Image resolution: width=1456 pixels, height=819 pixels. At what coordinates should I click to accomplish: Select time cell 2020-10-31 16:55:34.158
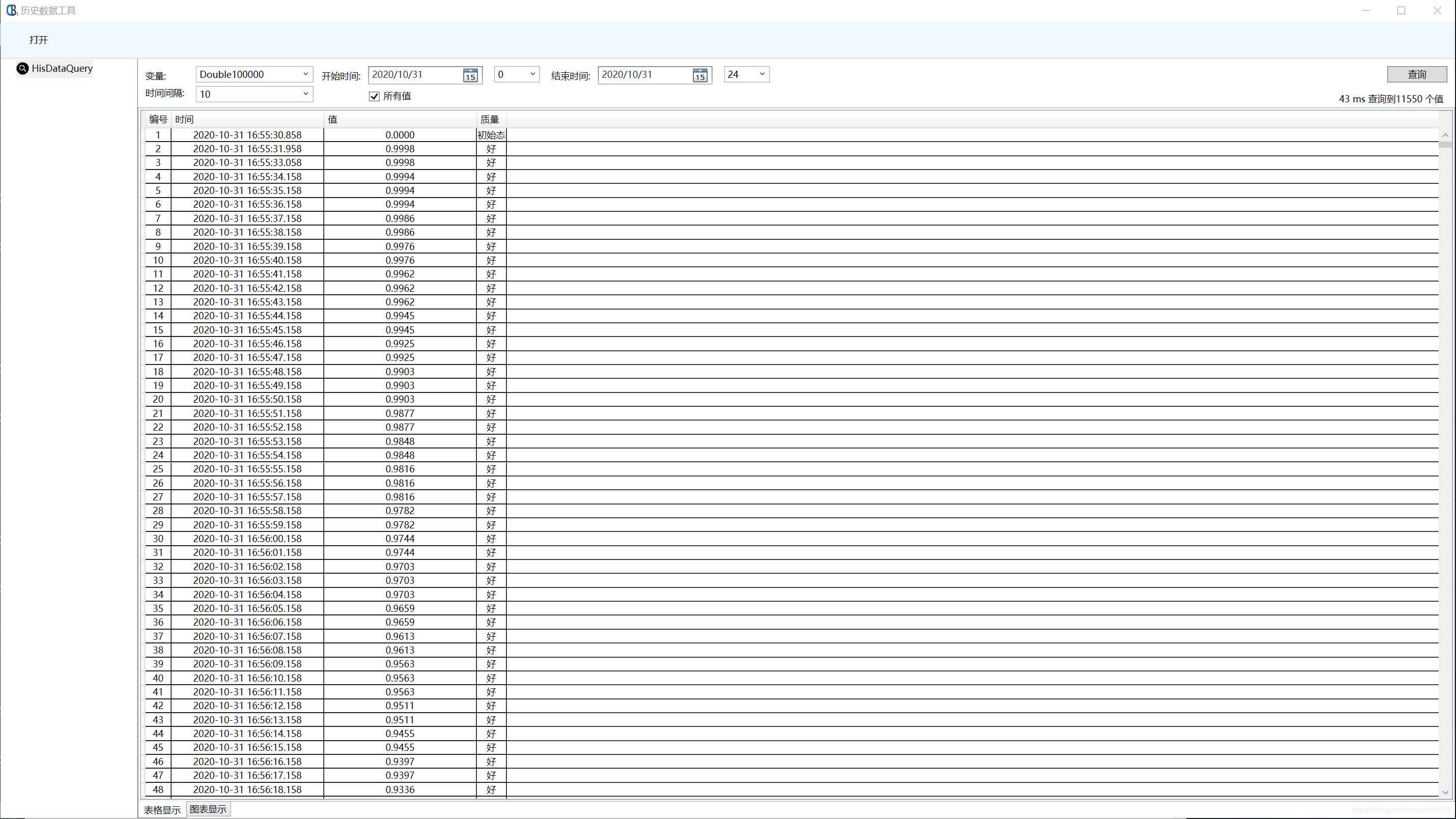[x=247, y=177]
